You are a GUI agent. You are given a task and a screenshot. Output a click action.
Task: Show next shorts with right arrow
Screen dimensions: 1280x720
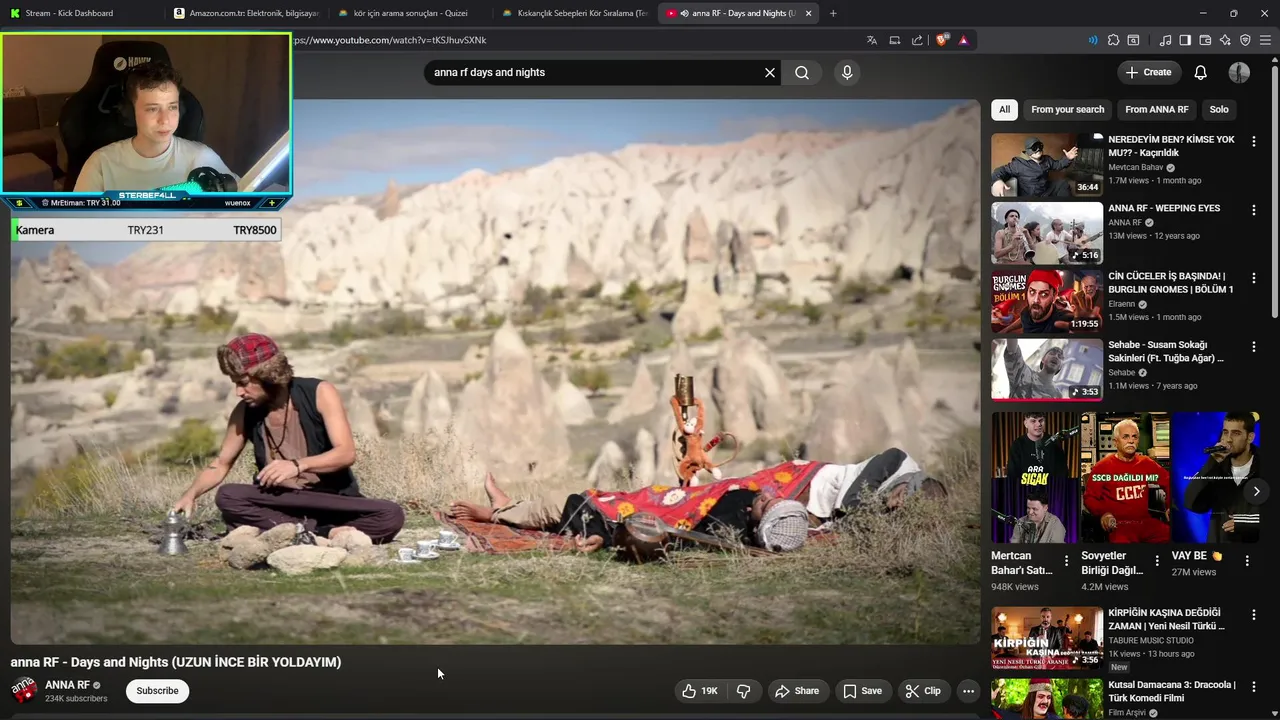pyautogui.click(x=1256, y=491)
